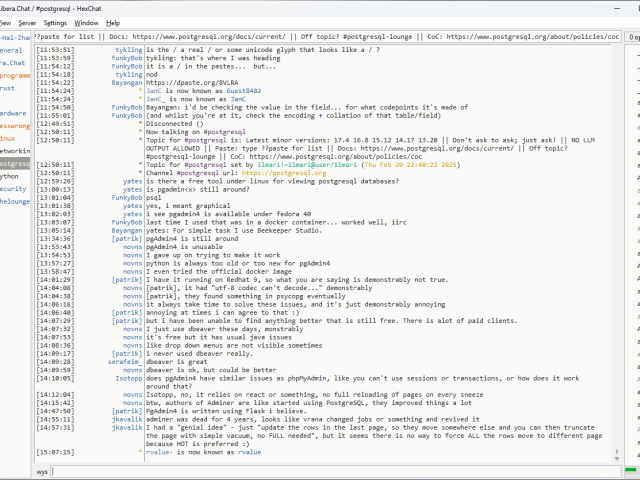Image resolution: width=640 pixels, height=480 pixels.
Task: Click the wys nickname button
Action: [43, 470]
